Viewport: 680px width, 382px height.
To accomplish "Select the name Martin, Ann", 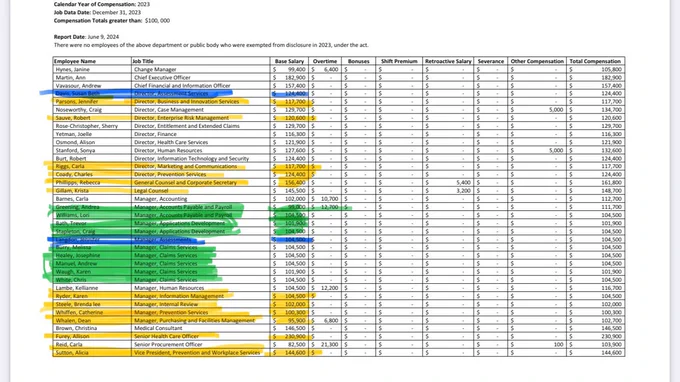I will (71, 78).
